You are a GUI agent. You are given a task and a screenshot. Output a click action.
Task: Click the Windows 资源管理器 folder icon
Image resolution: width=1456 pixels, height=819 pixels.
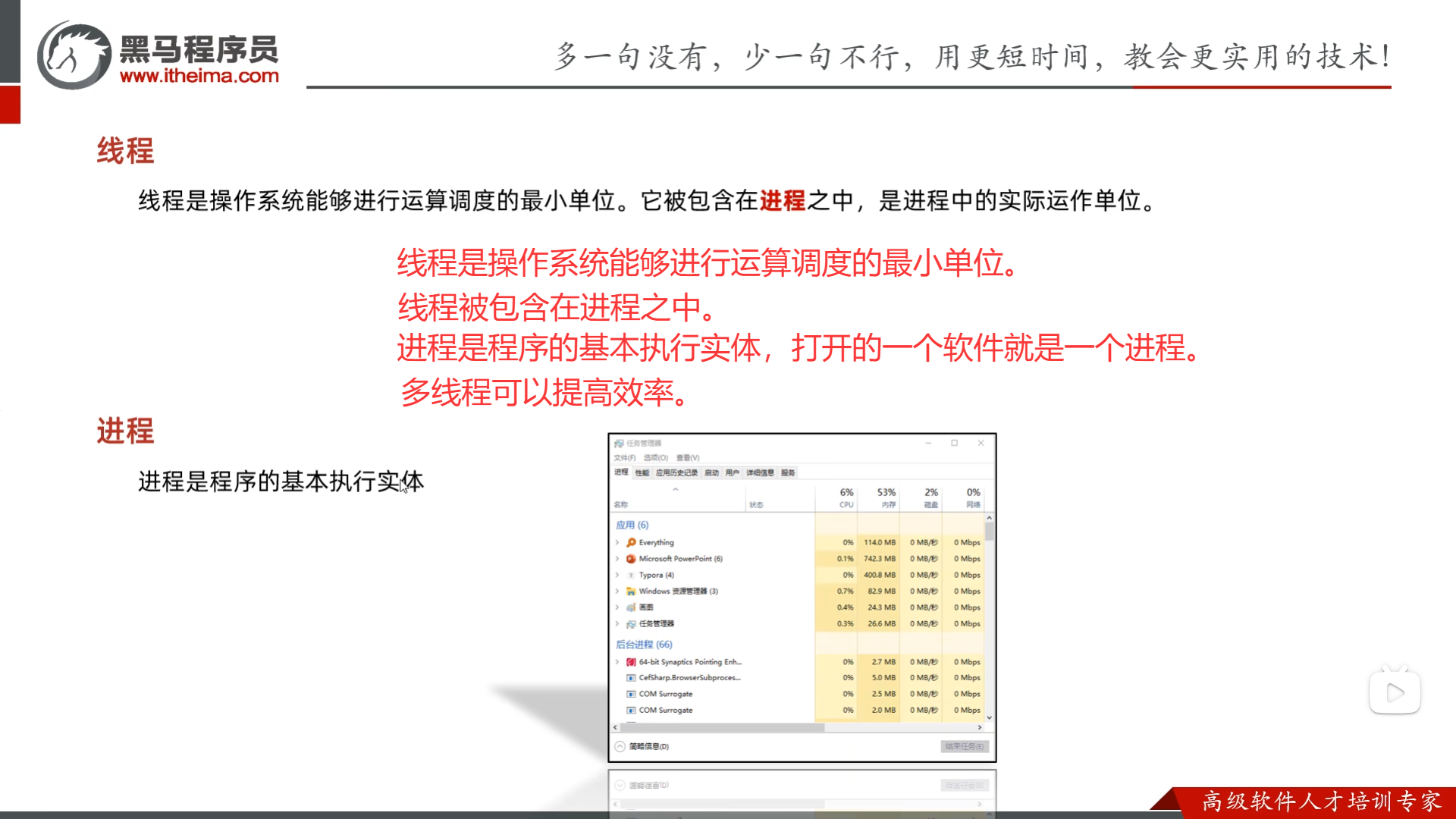[631, 591]
